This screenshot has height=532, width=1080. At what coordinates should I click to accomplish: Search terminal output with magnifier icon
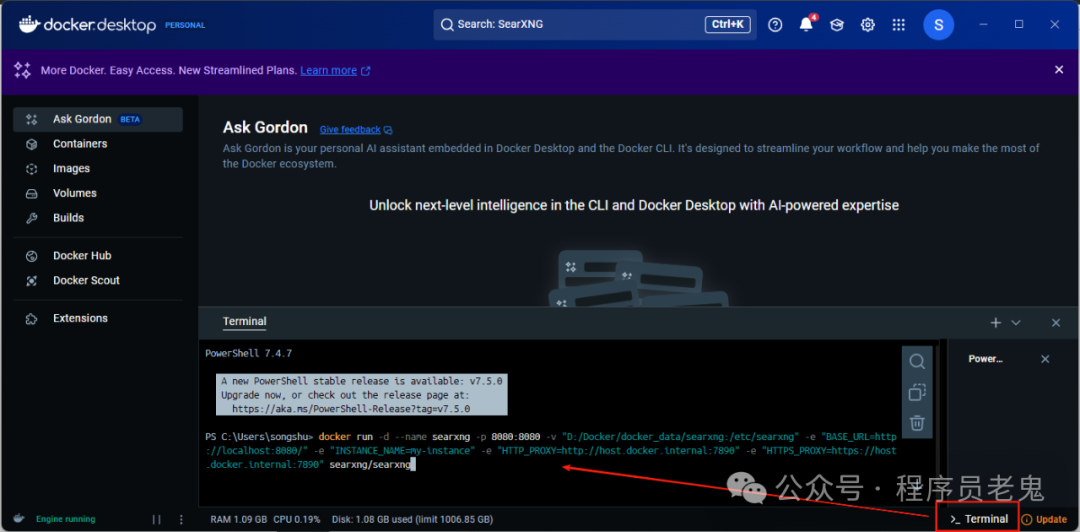pos(917,362)
